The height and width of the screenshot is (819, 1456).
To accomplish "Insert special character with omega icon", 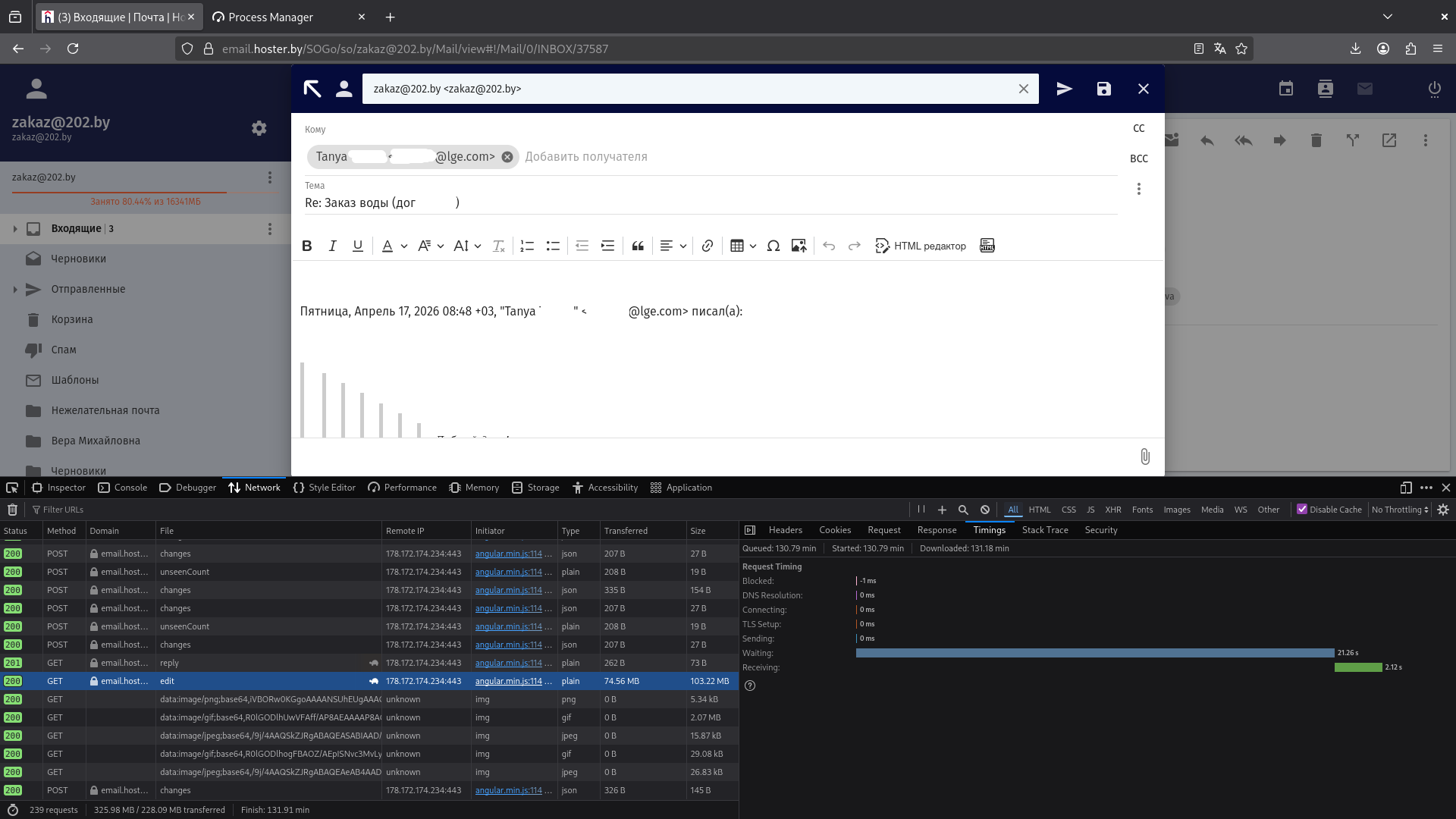I will coord(773,246).
